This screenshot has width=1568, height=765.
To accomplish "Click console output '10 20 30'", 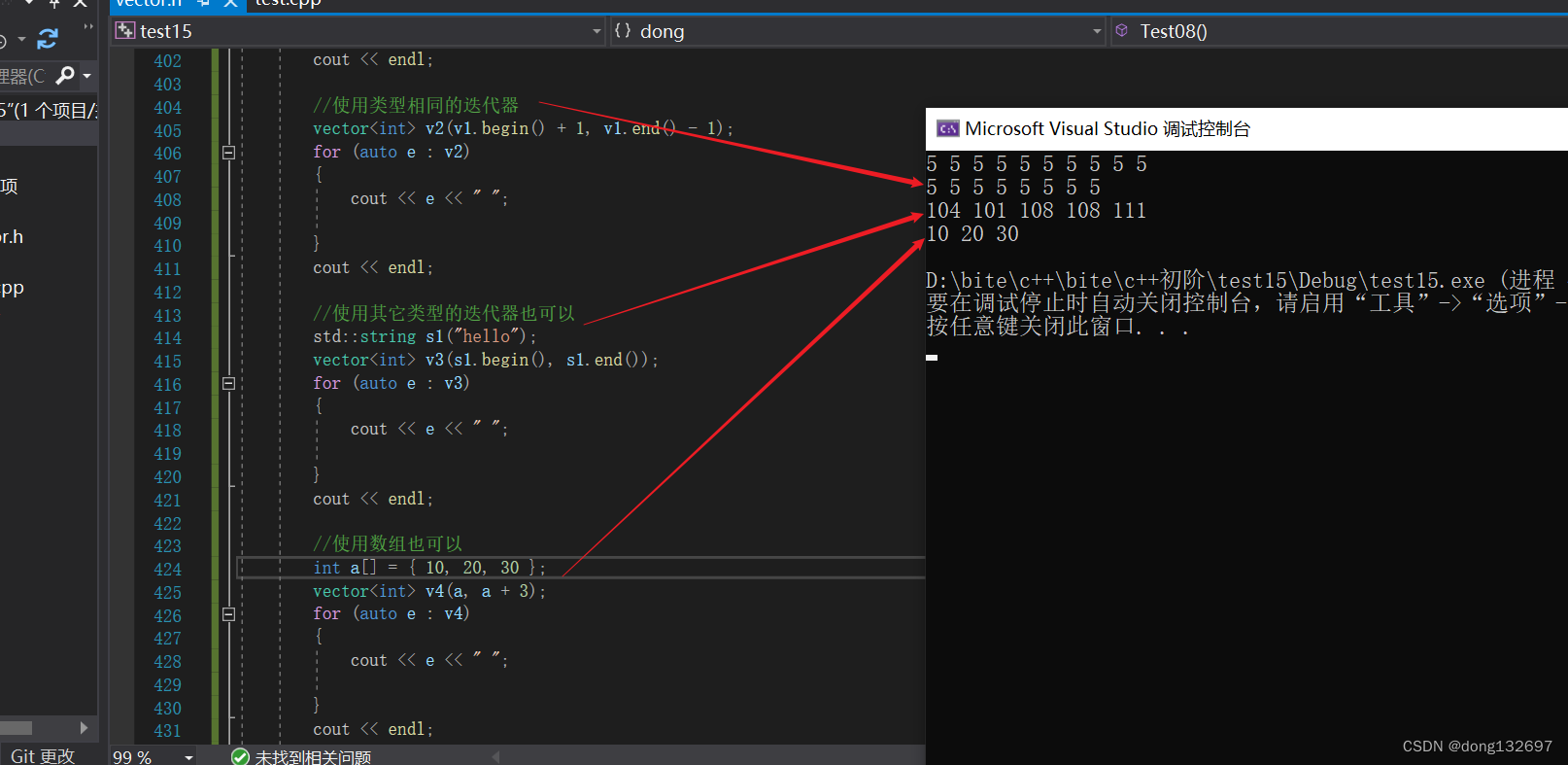I will tap(972, 234).
